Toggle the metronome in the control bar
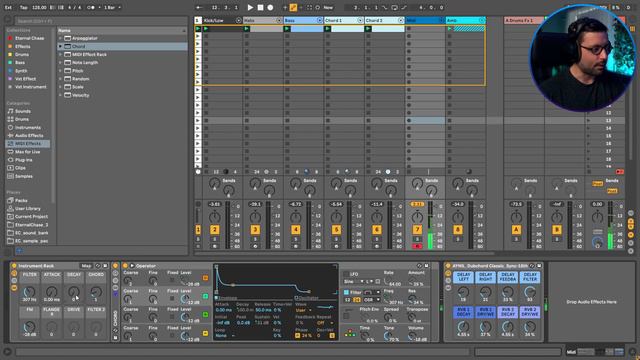Image resolution: width=640 pixels, height=360 pixels. (x=91, y=7)
